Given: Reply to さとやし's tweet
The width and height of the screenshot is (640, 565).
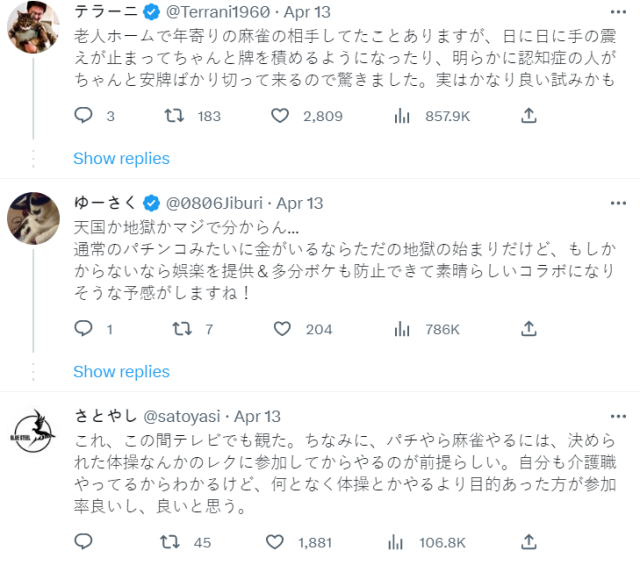Looking at the screenshot, I should point(84,542).
